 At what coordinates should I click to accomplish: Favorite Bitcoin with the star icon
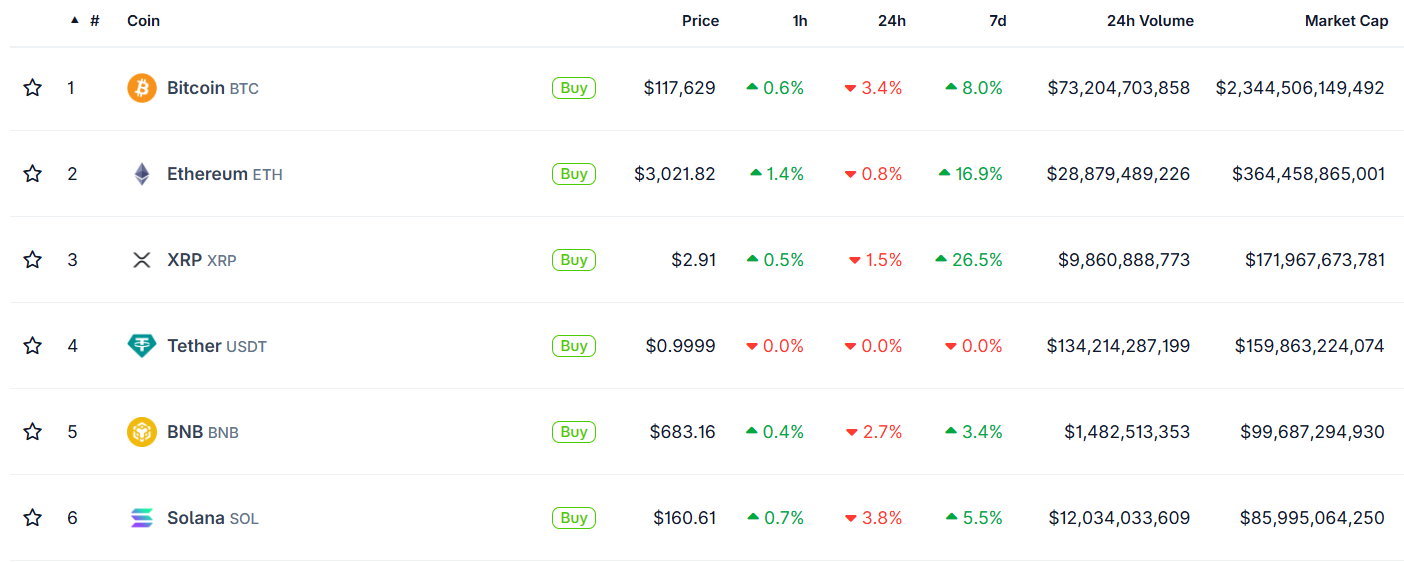click(32, 88)
